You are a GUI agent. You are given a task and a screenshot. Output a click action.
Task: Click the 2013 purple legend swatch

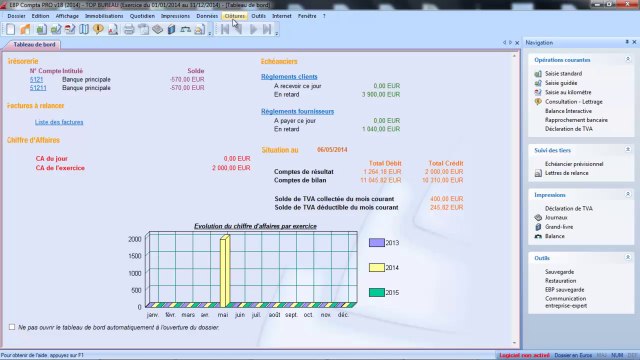click(x=377, y=242)
